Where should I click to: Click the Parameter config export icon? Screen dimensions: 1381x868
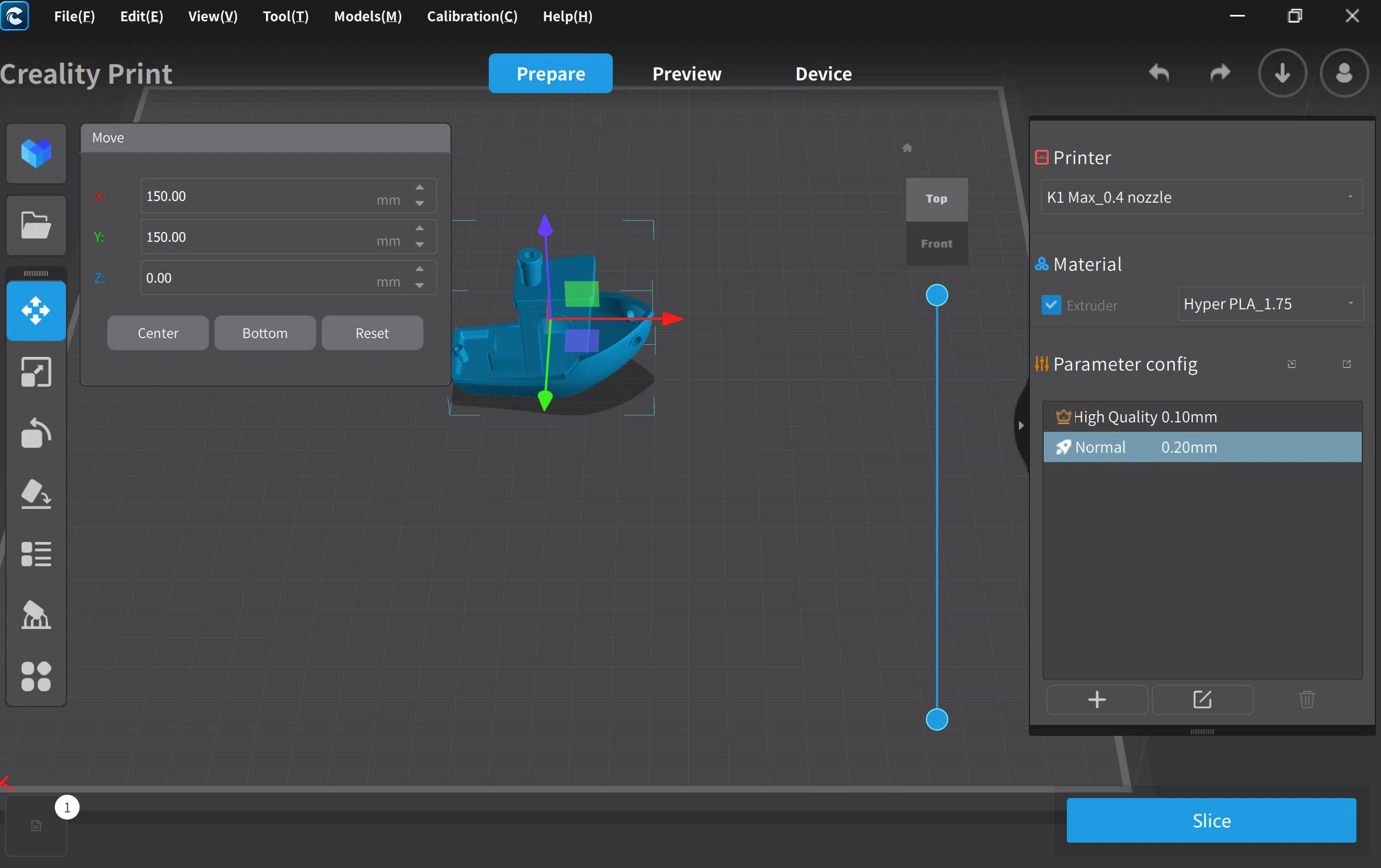[1347, 364]
